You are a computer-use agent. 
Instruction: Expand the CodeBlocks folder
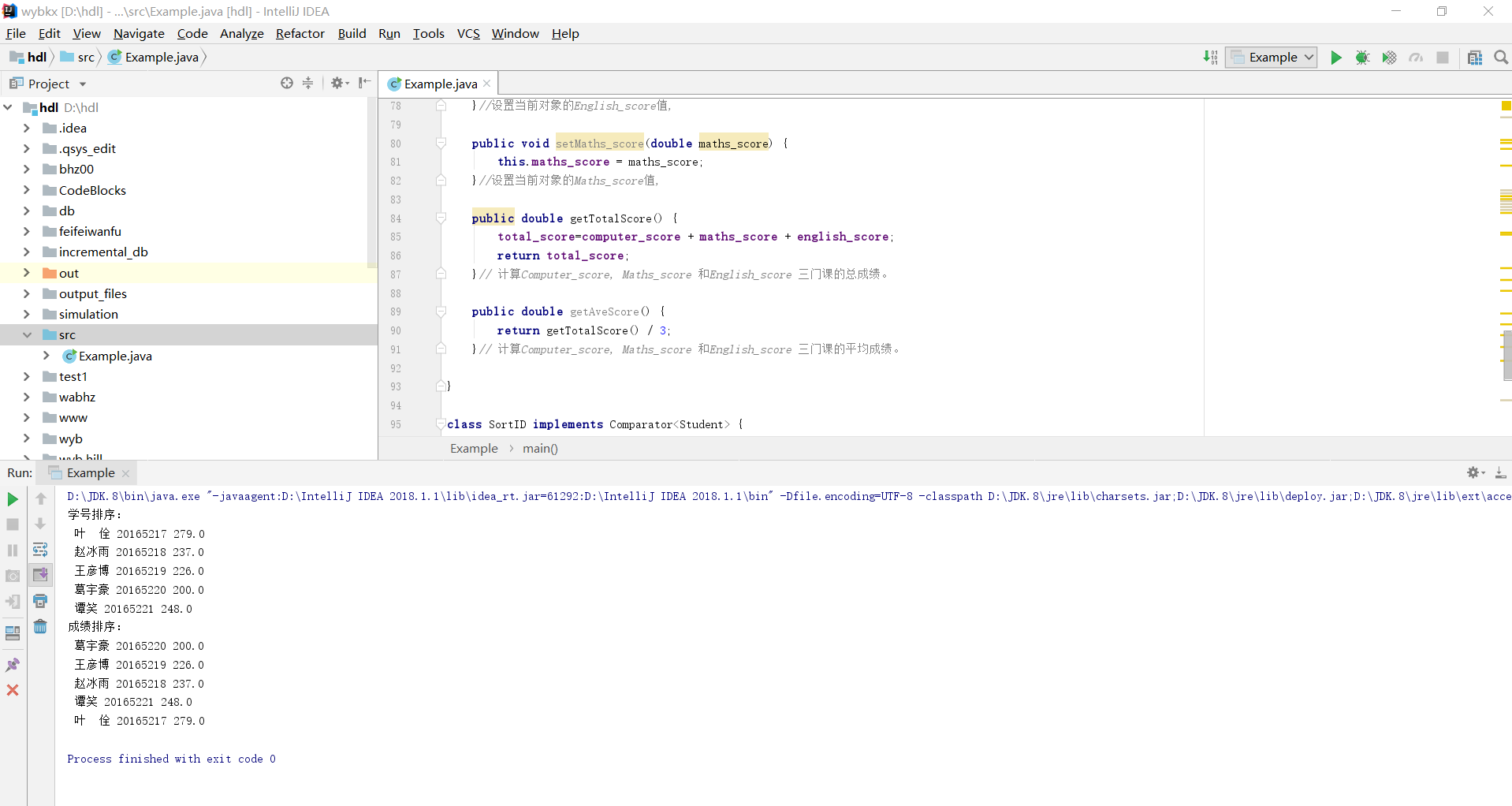tap(27, 190)
